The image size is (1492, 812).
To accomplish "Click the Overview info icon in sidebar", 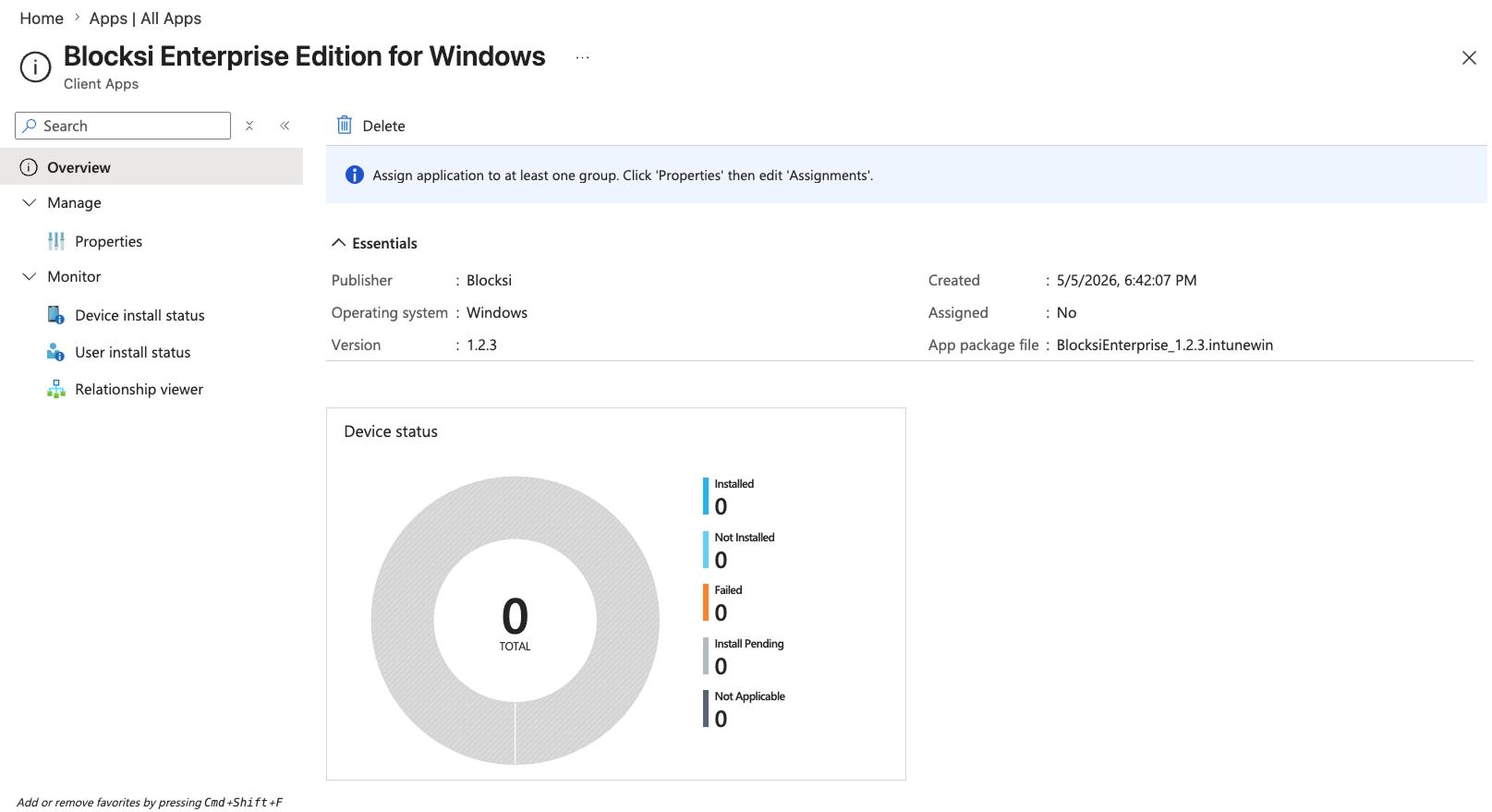I will point(30,167).
